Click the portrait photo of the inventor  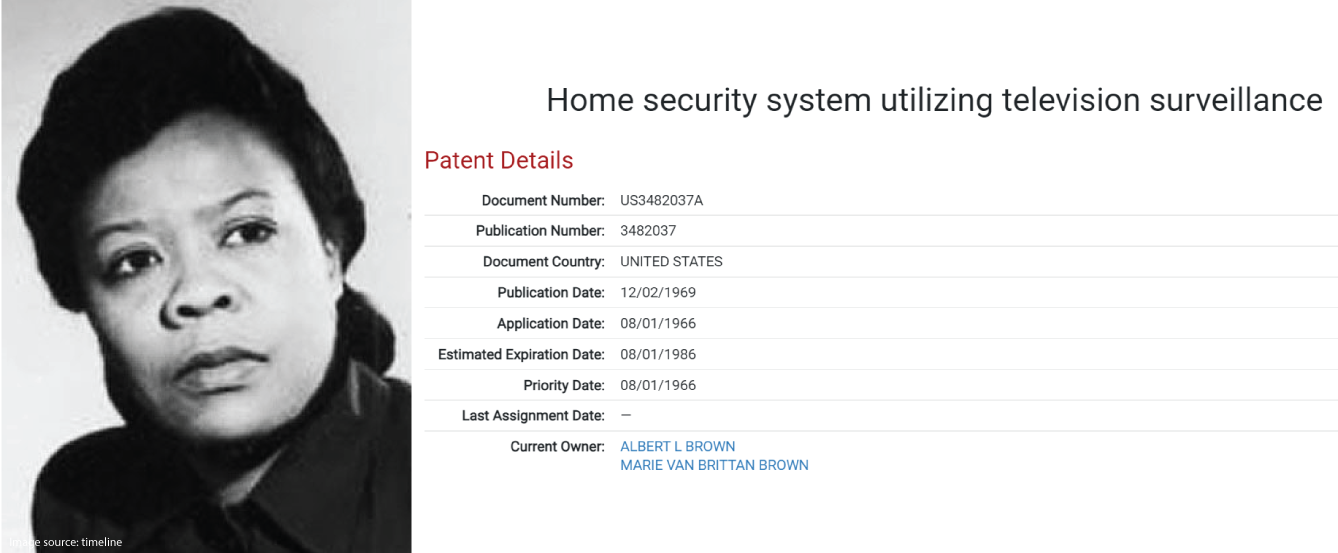pos(206,276)
